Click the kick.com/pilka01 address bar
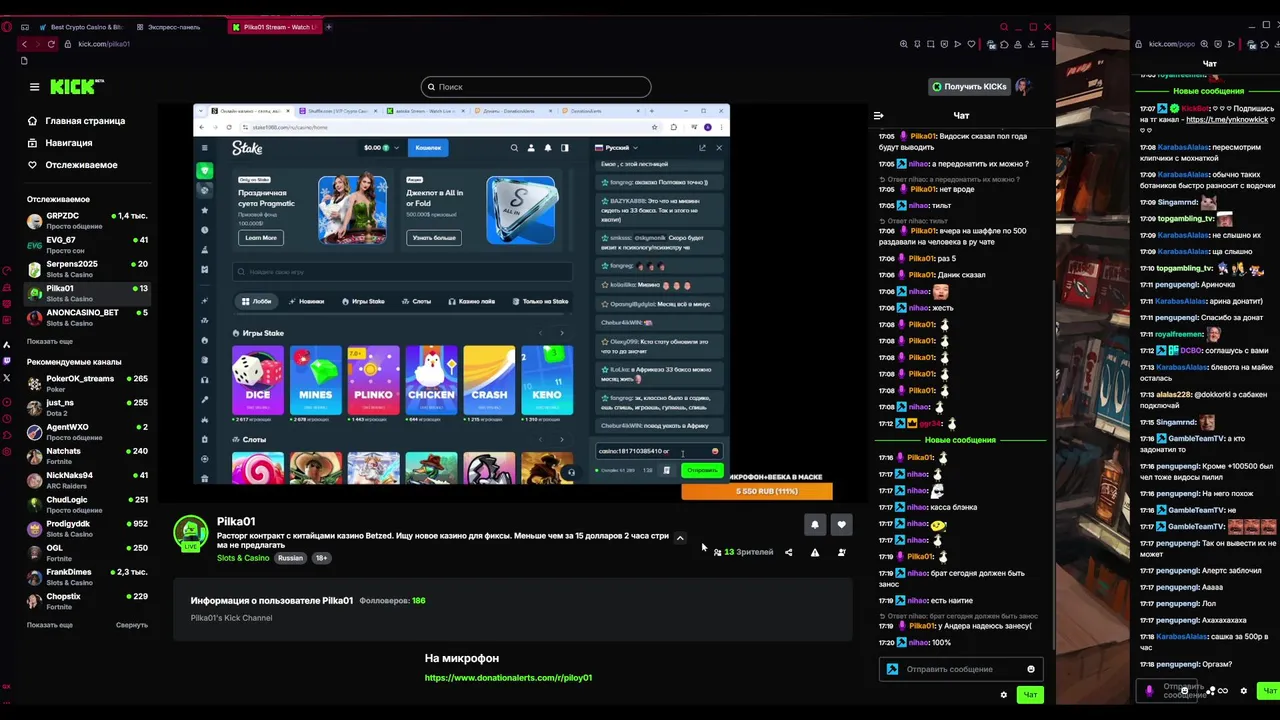The width and height of the screenshot is (1280, 720). (104, 44)
